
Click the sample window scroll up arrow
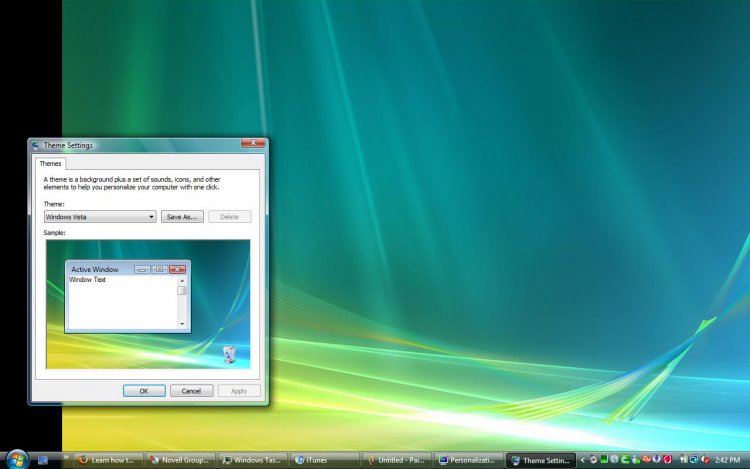[x=182, y=280]
